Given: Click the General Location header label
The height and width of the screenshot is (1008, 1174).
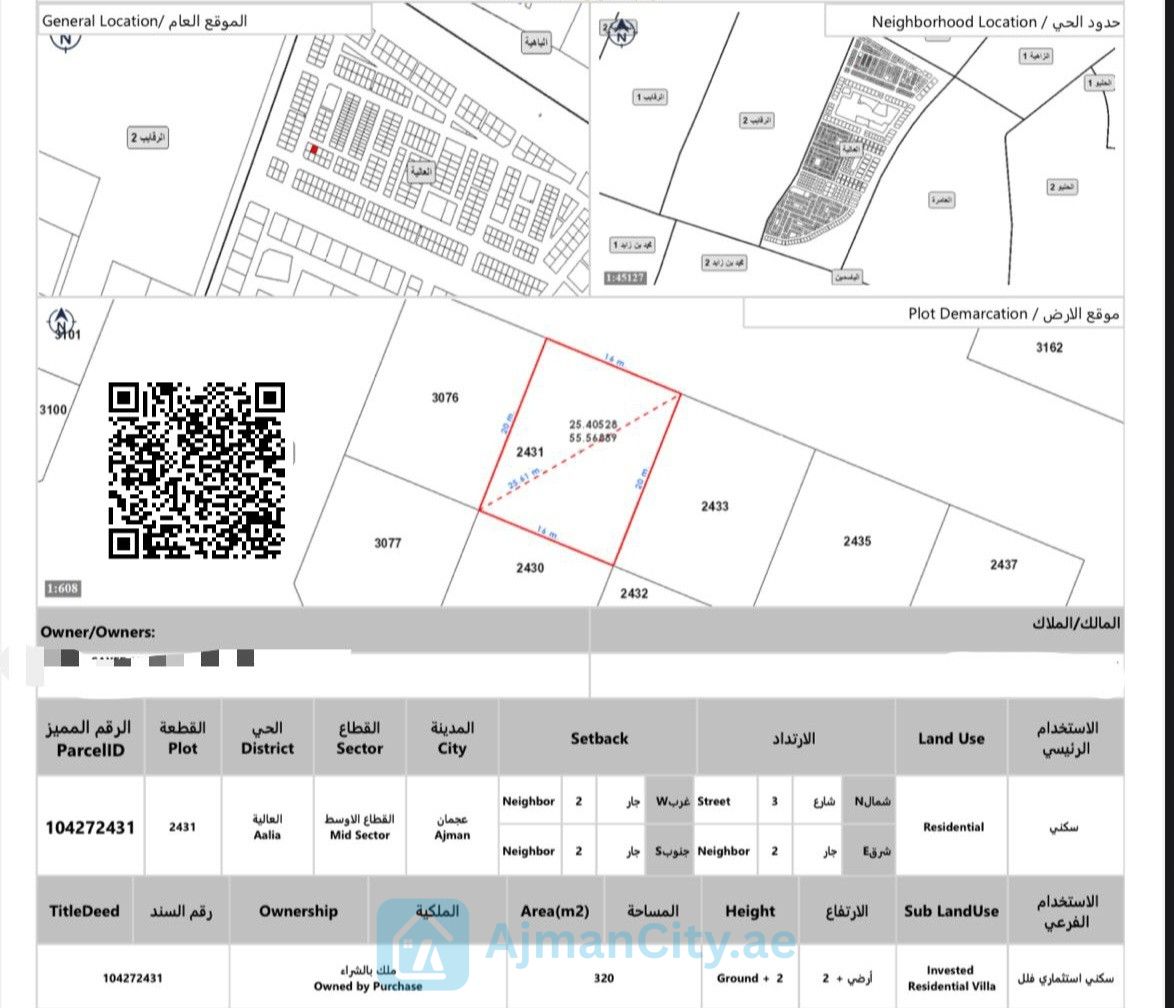Looking at the screenshot, I should [145, 21].
